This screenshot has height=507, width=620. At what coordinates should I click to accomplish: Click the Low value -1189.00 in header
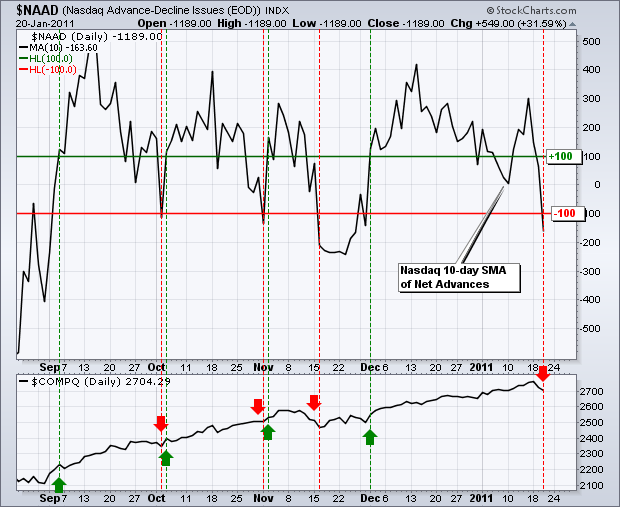340,24
